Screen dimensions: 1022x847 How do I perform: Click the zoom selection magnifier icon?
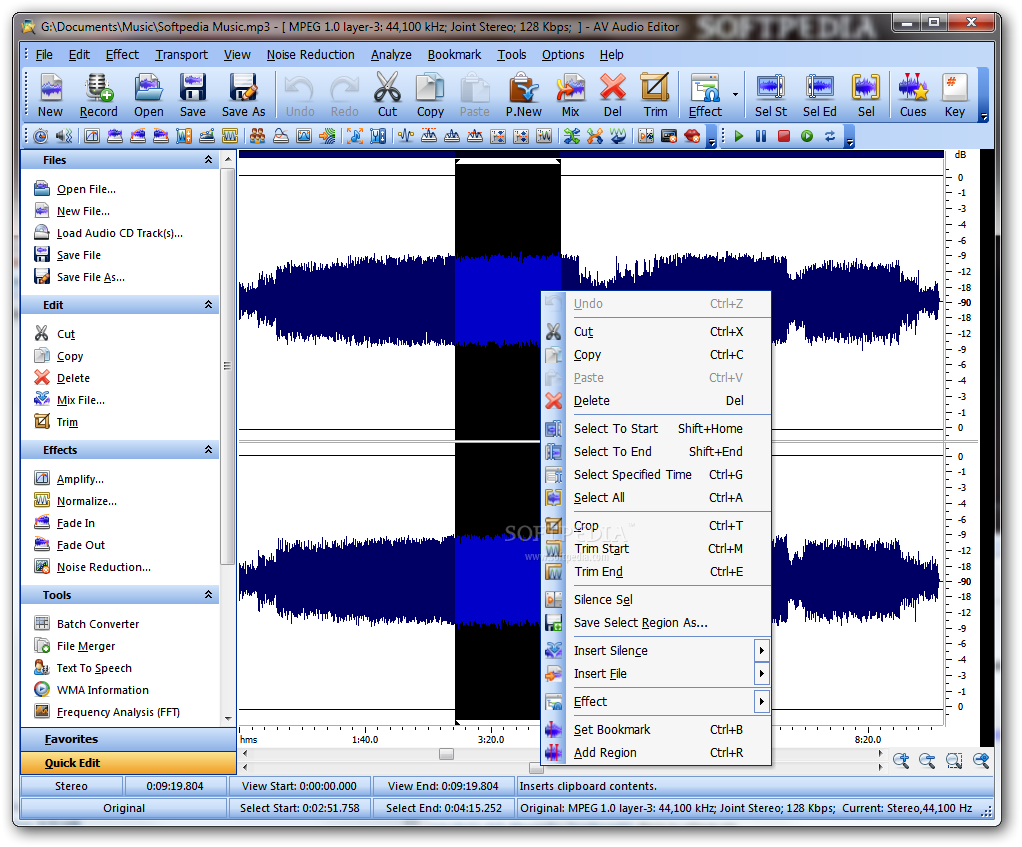954,760
